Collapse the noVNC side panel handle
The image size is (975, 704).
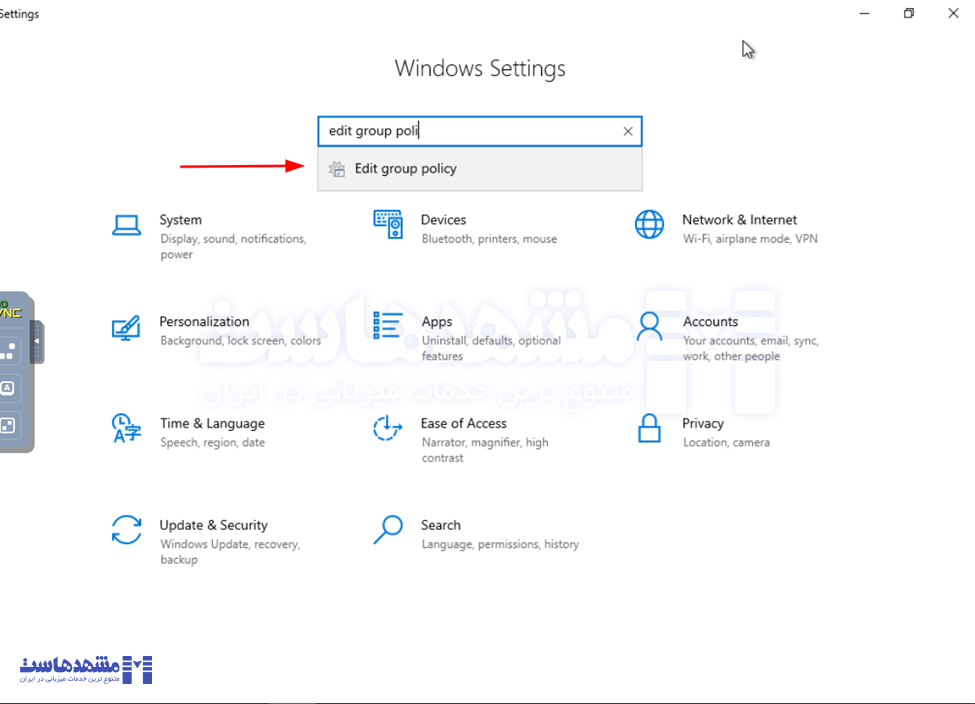[37, 341]
